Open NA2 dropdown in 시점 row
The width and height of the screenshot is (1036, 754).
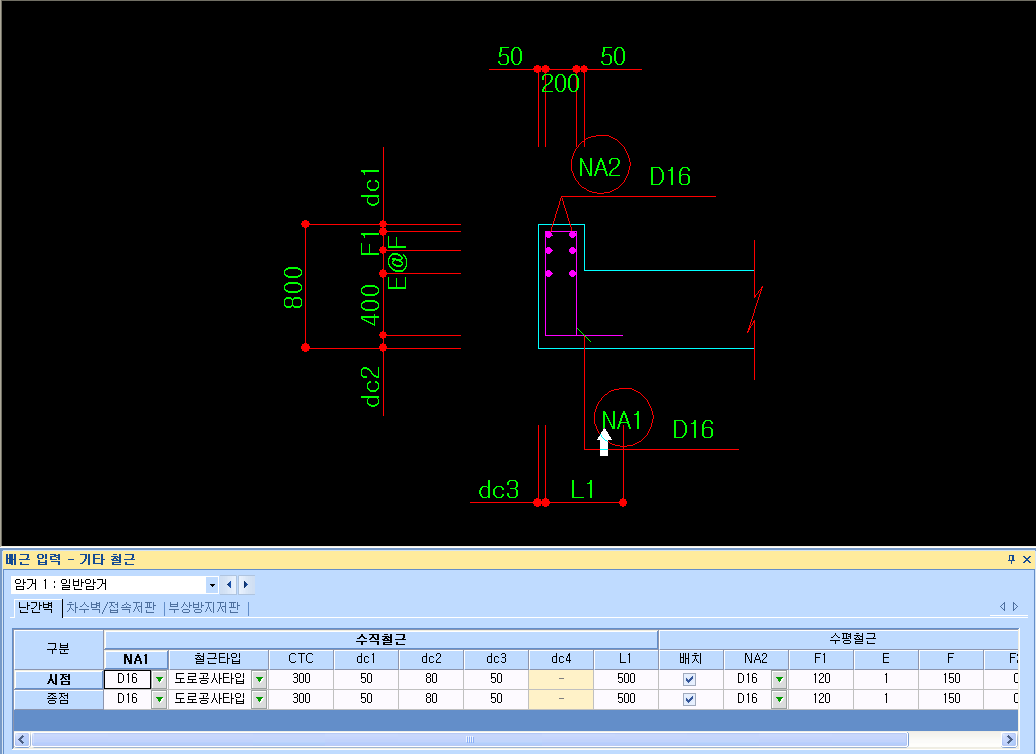pyautogui.click(x=779, y=679)
